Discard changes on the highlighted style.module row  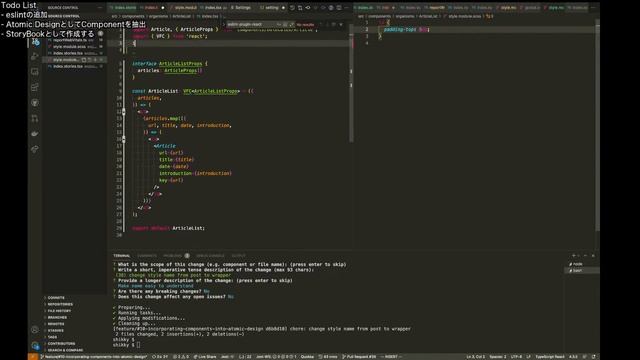tap(90, 60)
